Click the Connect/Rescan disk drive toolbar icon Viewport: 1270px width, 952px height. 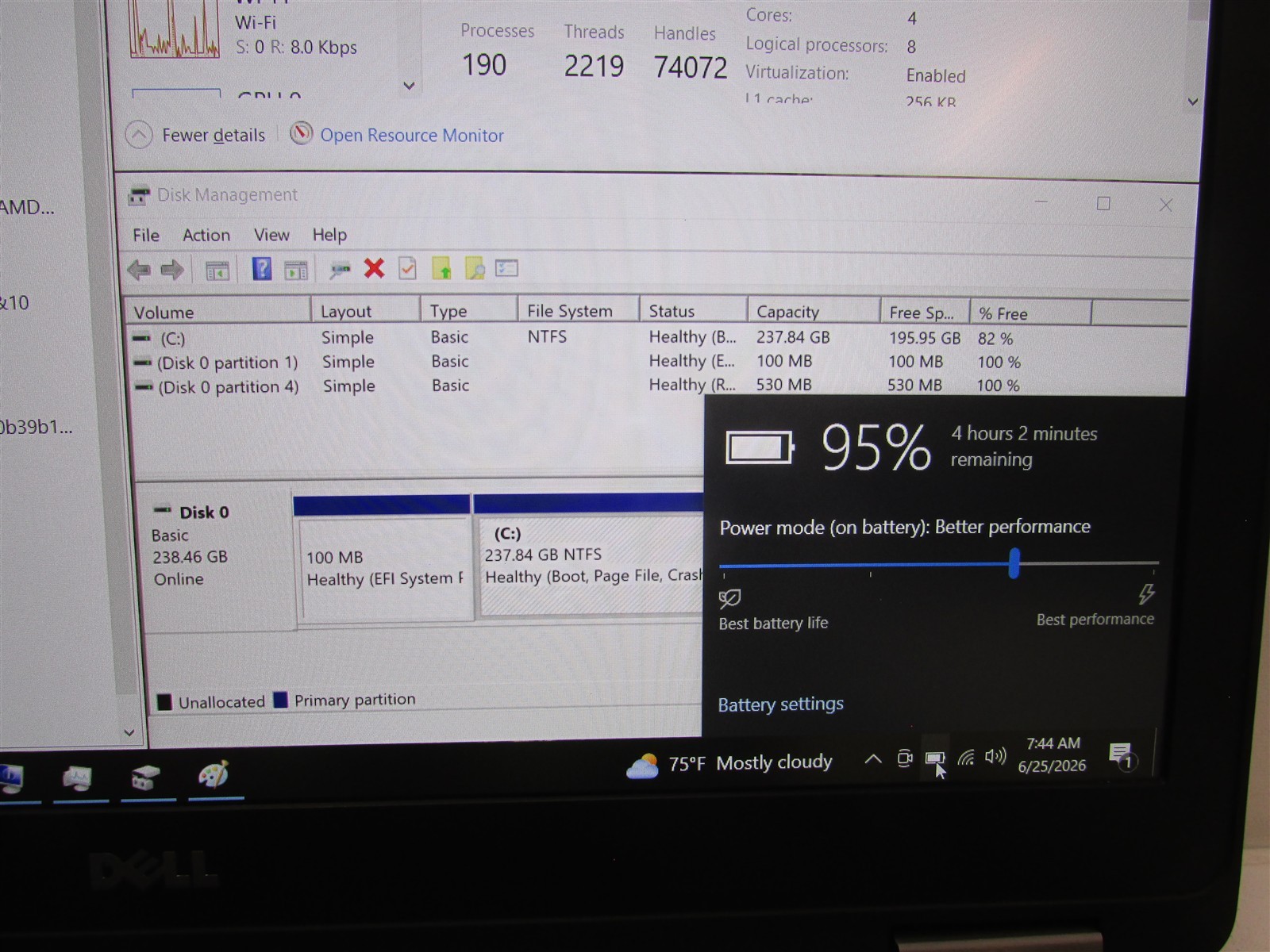[x=340, y=271]
